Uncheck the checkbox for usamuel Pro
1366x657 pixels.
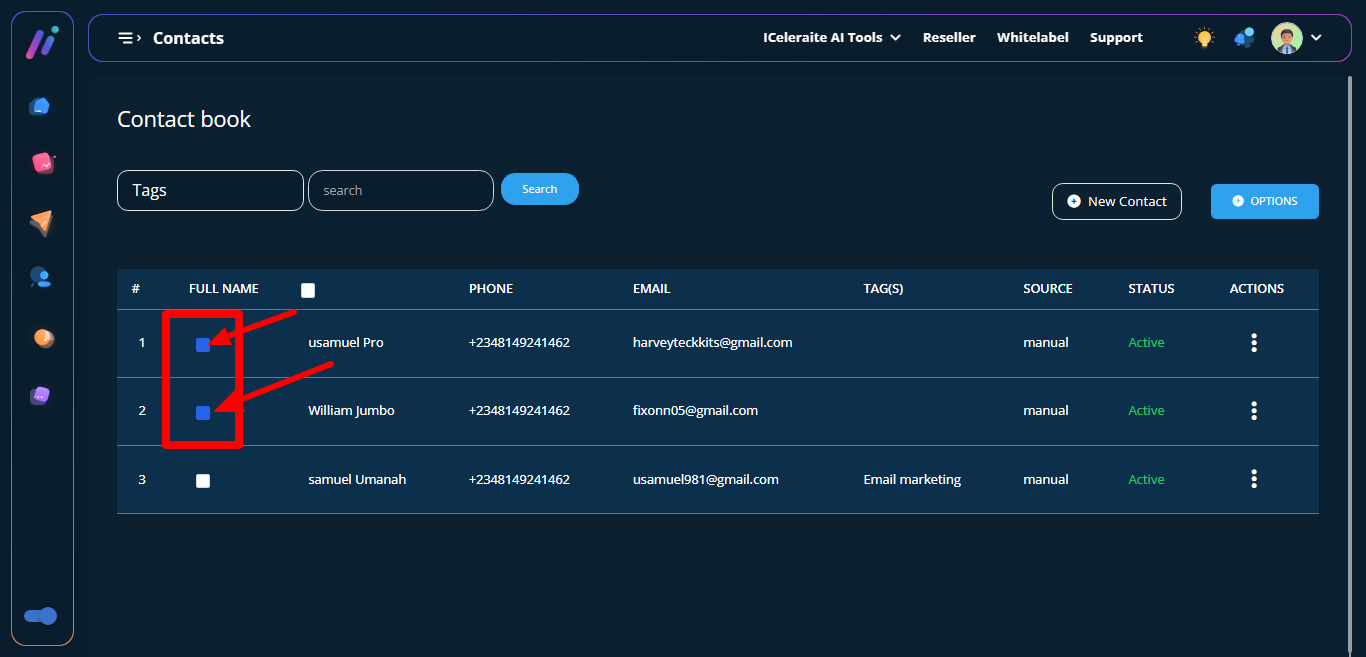point(203,345)
